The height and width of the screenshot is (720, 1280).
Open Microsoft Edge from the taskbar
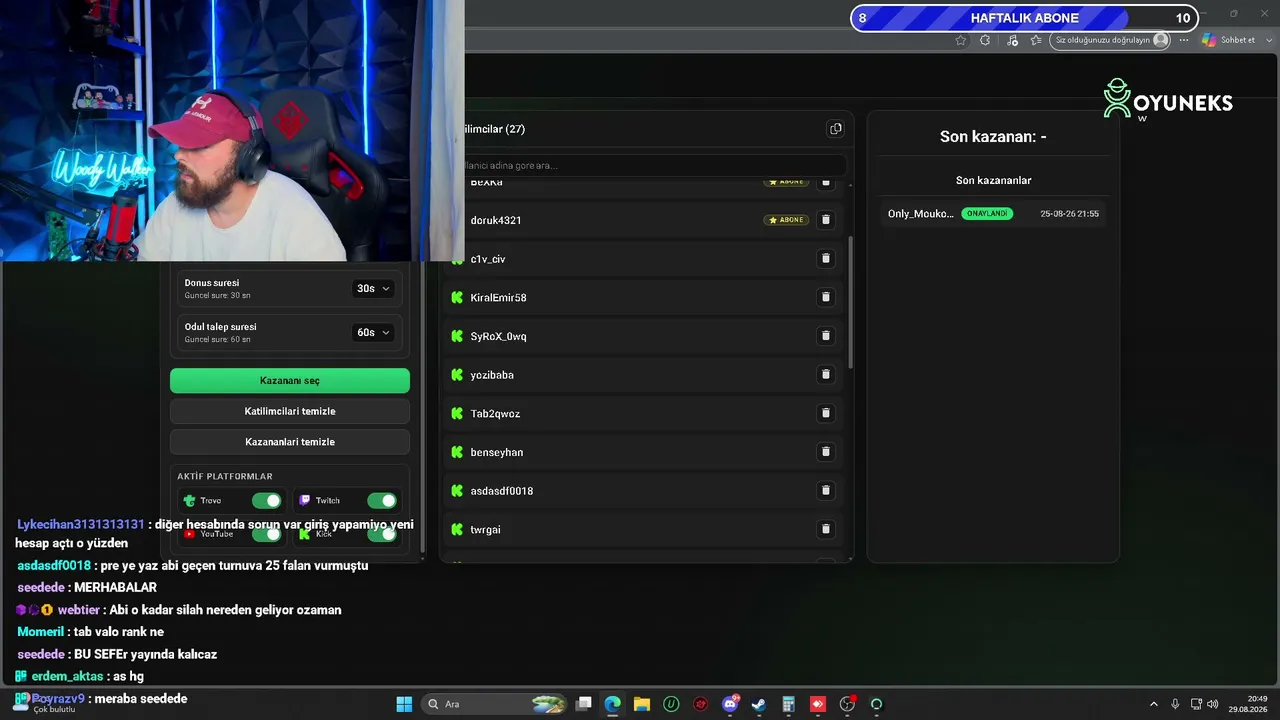tap(613, 704)
